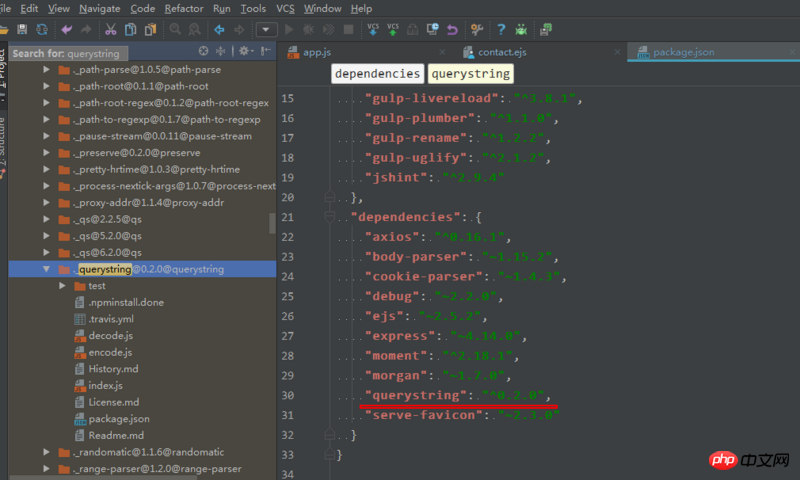Open the Refactor menu
Viewport: 800px width, 480px height.
184,9
